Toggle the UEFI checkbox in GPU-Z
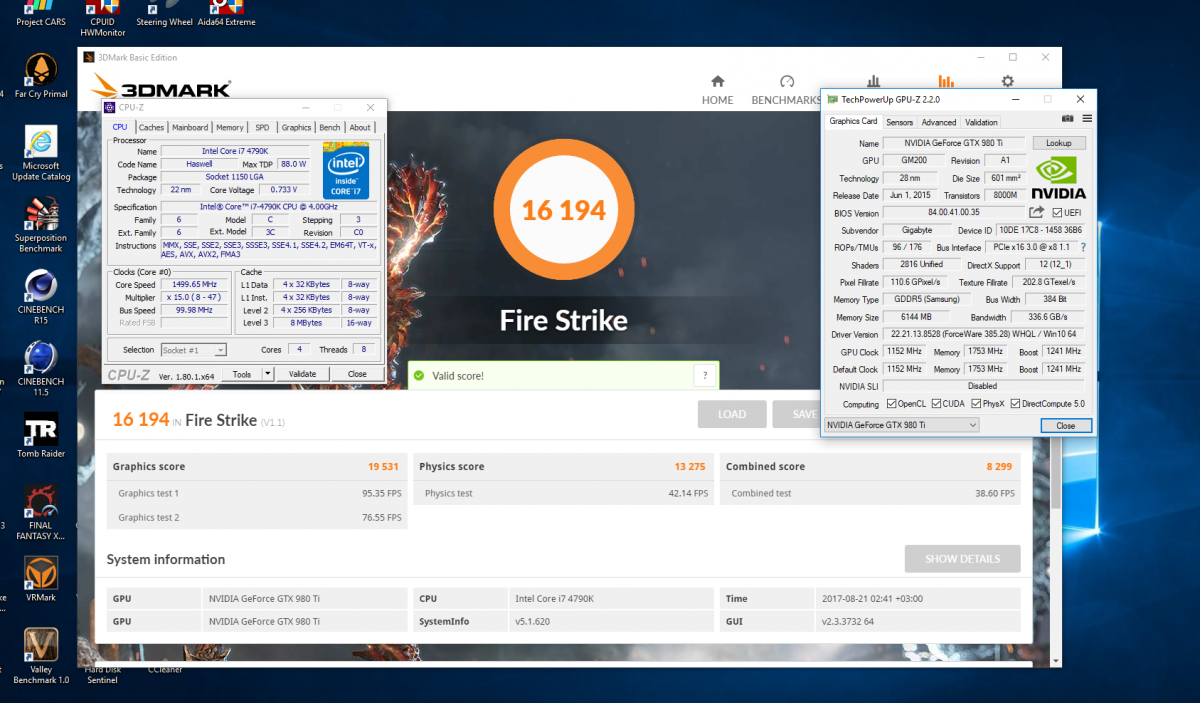 (x=1057, y=213)
